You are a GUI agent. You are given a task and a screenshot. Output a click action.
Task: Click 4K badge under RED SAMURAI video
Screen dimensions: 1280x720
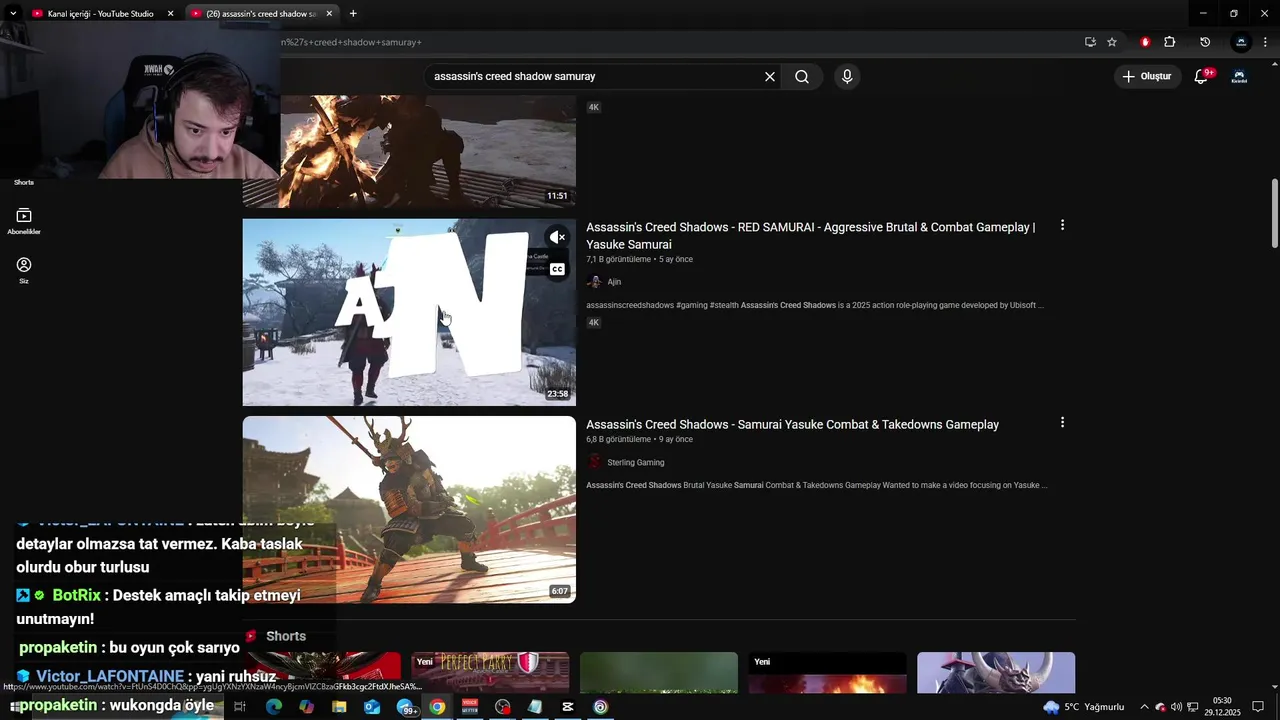(x=593, y=323)
